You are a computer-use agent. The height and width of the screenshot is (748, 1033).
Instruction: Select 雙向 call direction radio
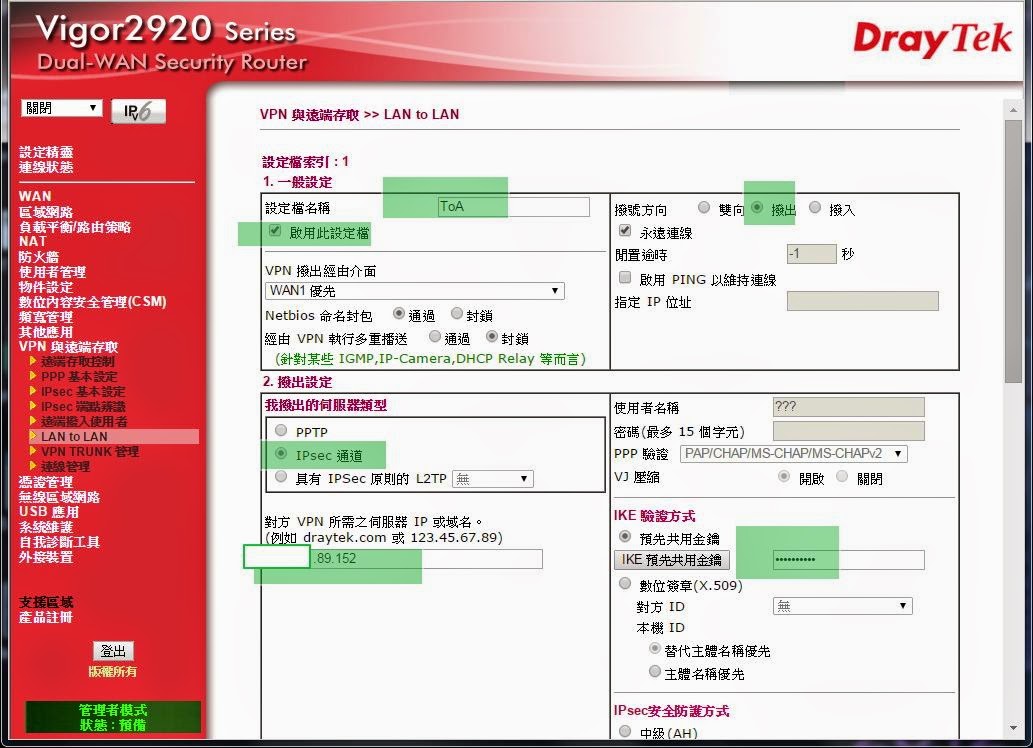704,208
